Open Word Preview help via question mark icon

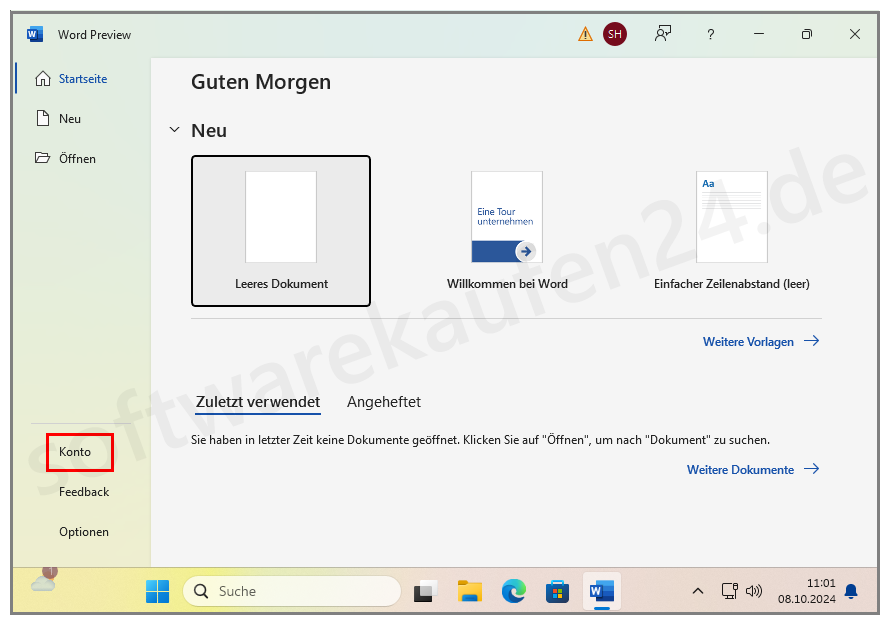[x=710, y=33]
